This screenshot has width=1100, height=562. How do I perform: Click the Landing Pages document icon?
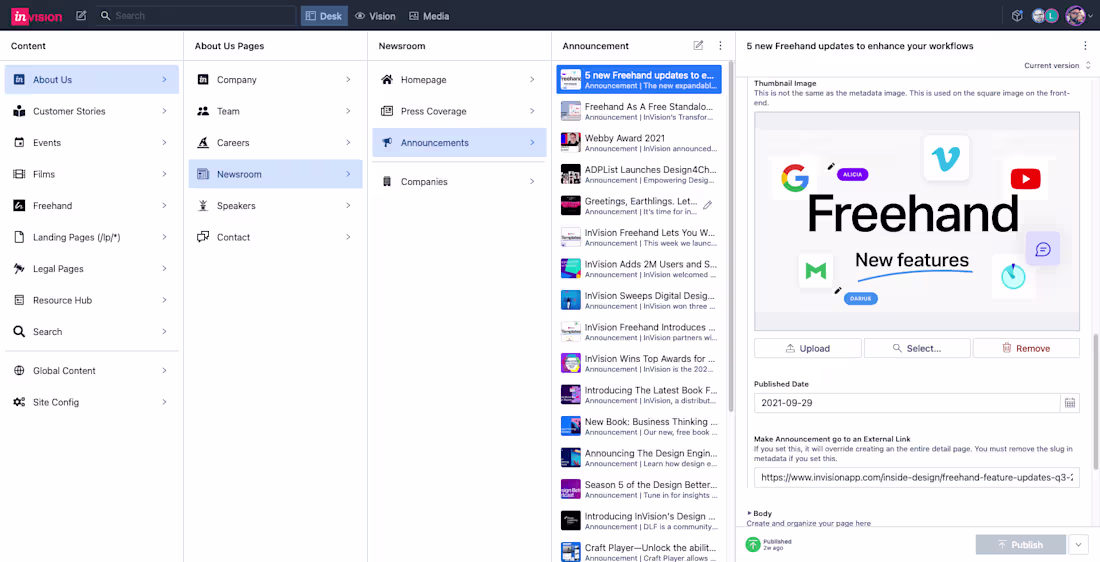tap(20, 237)
